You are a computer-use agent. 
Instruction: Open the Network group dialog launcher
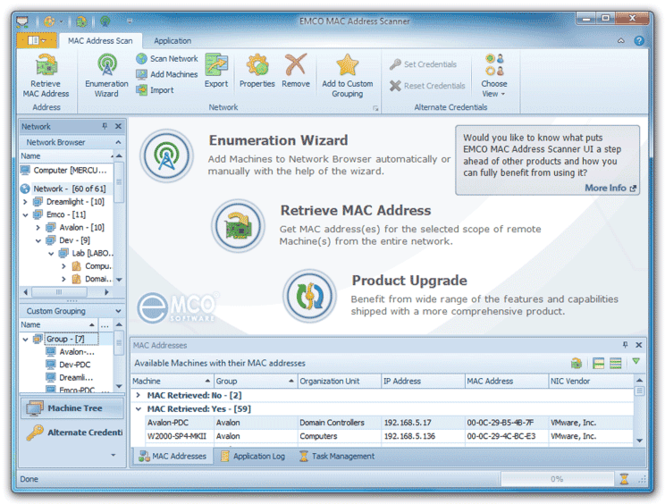click(x=375, y=108)
